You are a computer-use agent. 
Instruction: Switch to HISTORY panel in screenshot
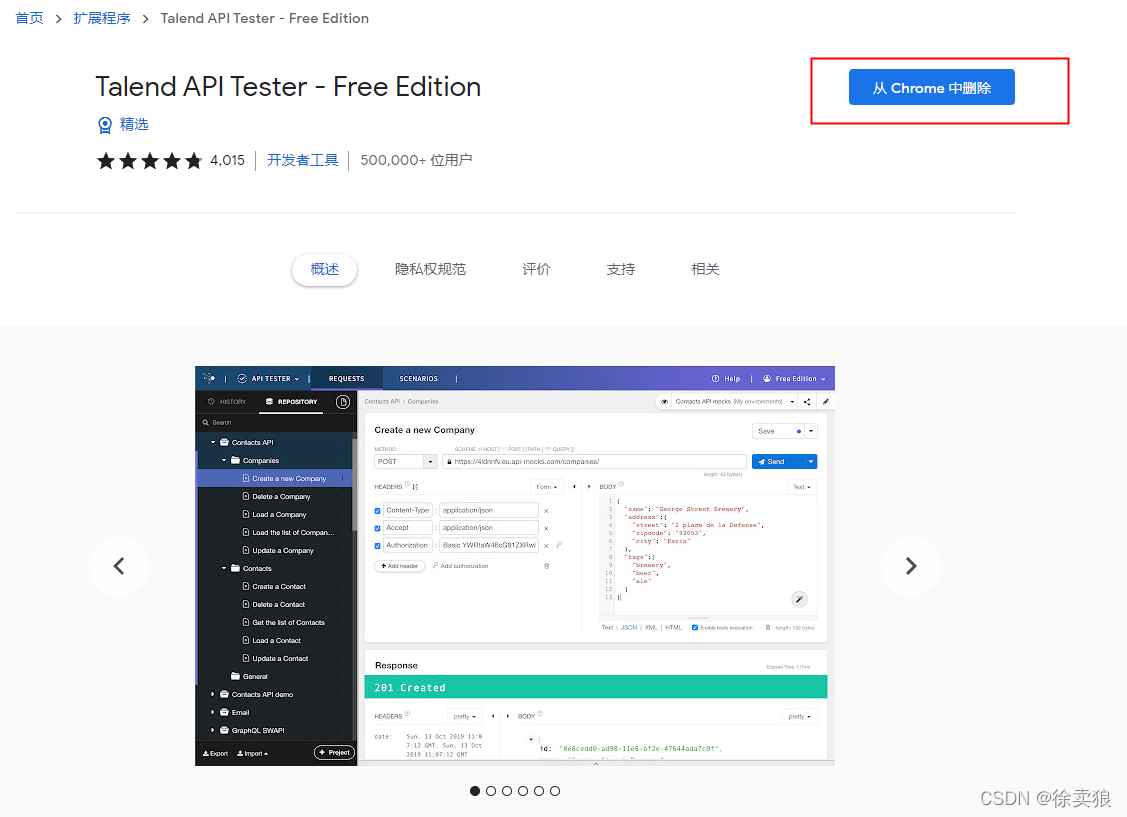[x=227, y=402]
